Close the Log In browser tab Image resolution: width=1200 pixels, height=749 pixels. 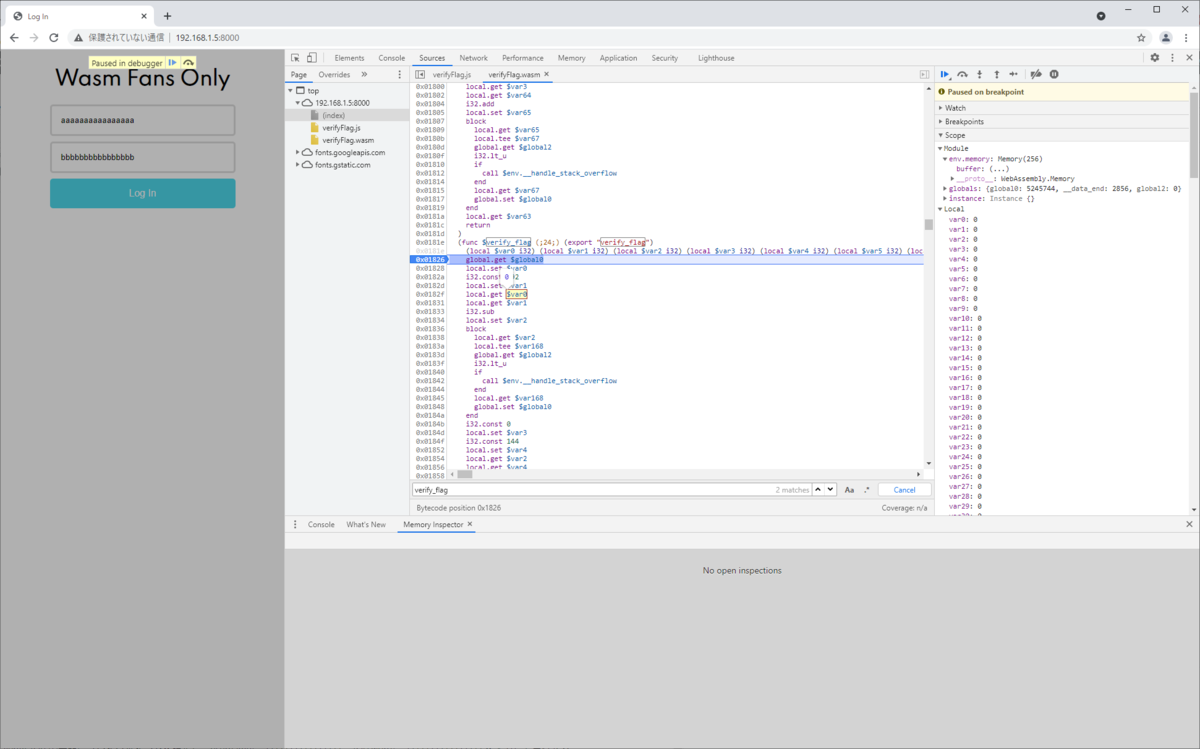pos(144,16)
